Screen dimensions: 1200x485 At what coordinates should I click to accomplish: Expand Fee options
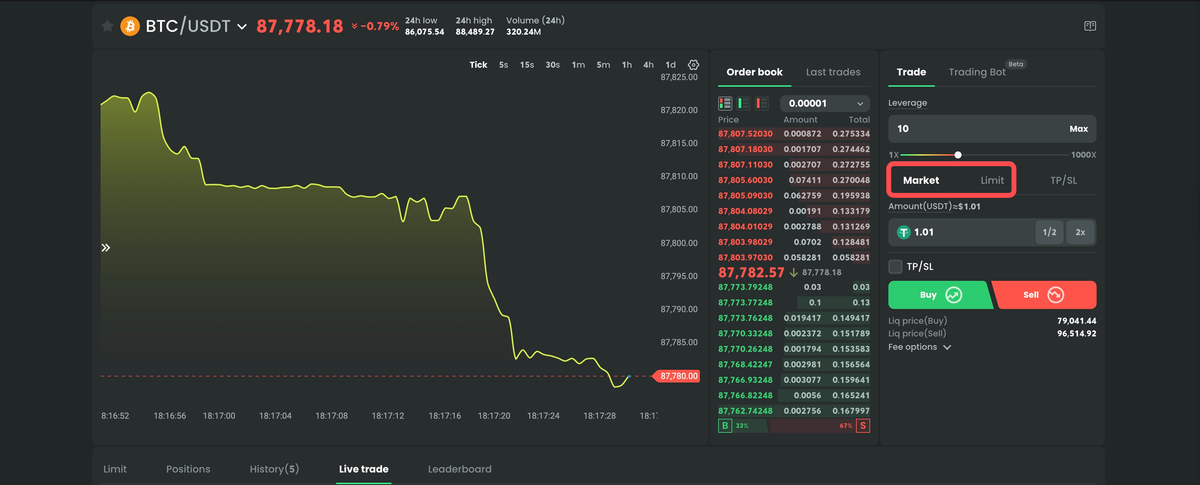coord(919,347)
